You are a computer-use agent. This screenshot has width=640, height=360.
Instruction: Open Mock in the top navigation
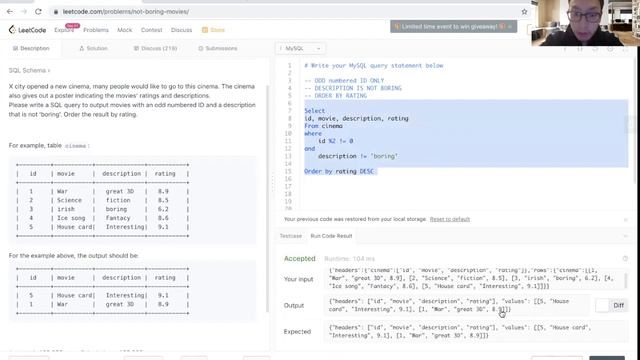(x=124, y=30)
